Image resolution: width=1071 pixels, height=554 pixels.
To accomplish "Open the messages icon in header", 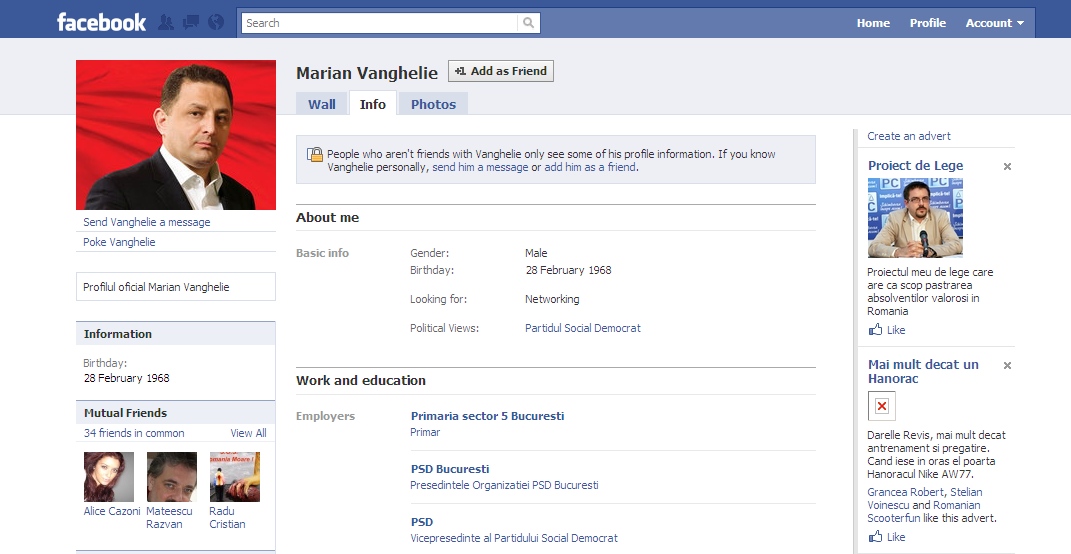I will pyautogui.click(x=191, y=23).
